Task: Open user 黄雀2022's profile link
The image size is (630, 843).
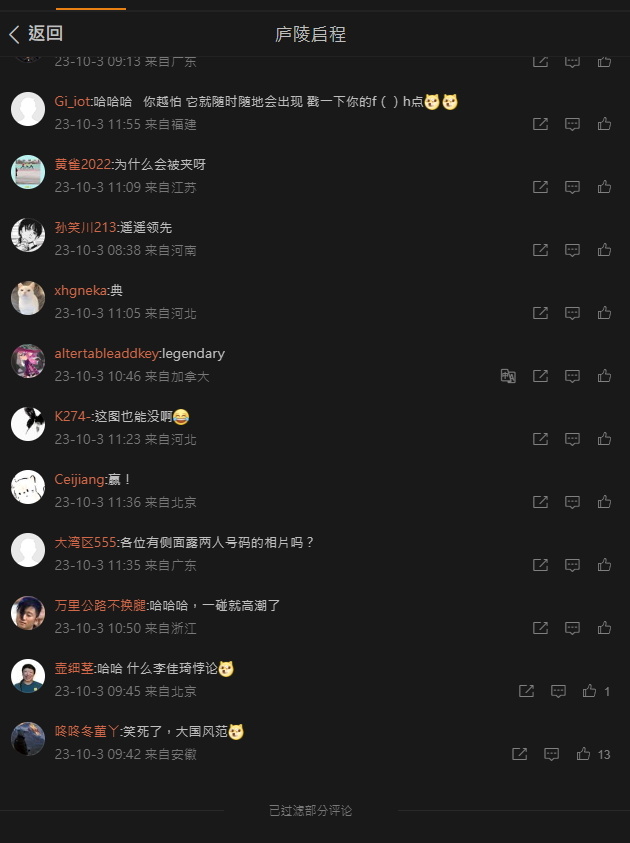Action: (83, 165)
